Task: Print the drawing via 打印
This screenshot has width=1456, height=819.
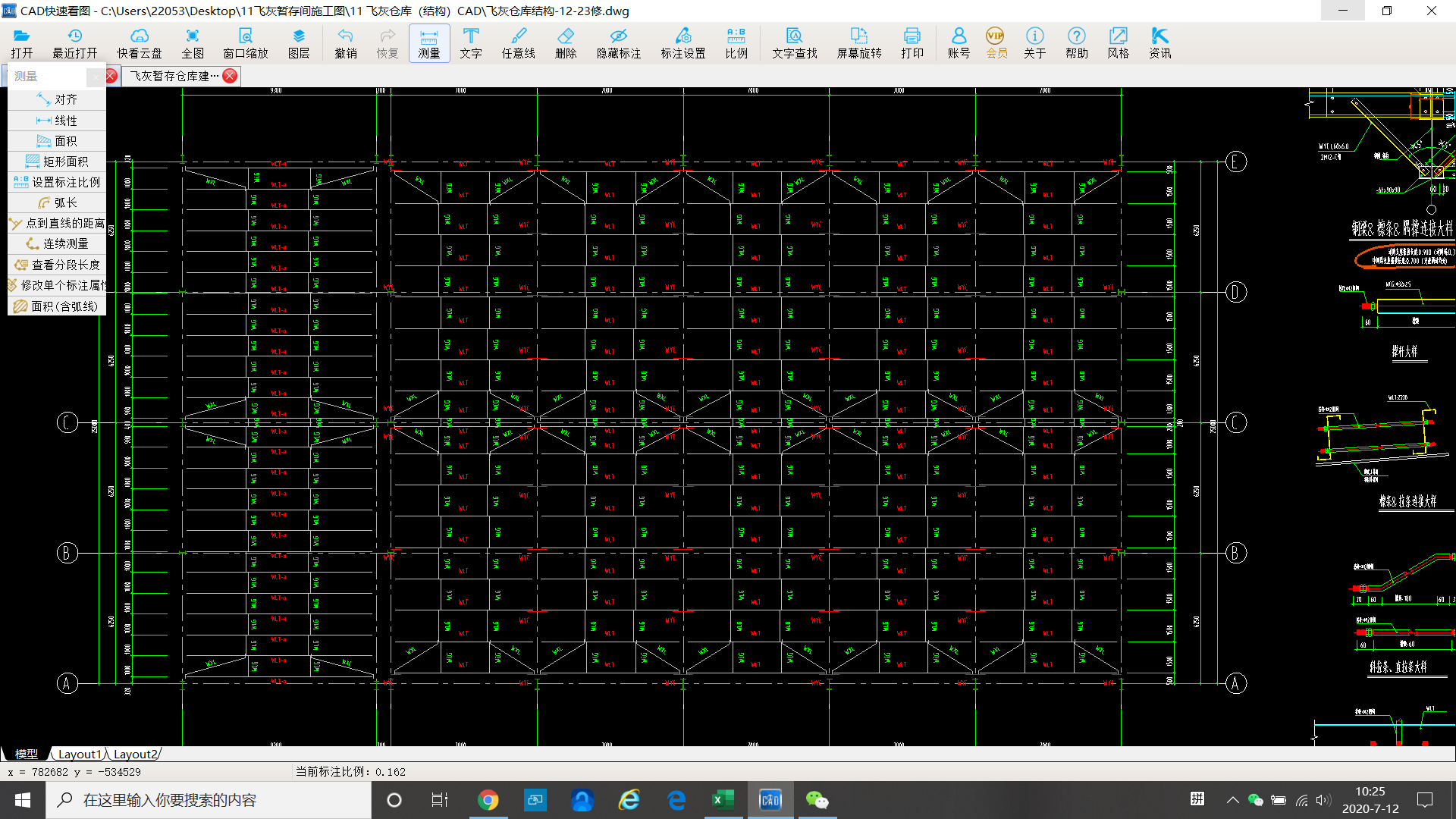Action: (x=912, y=43)
